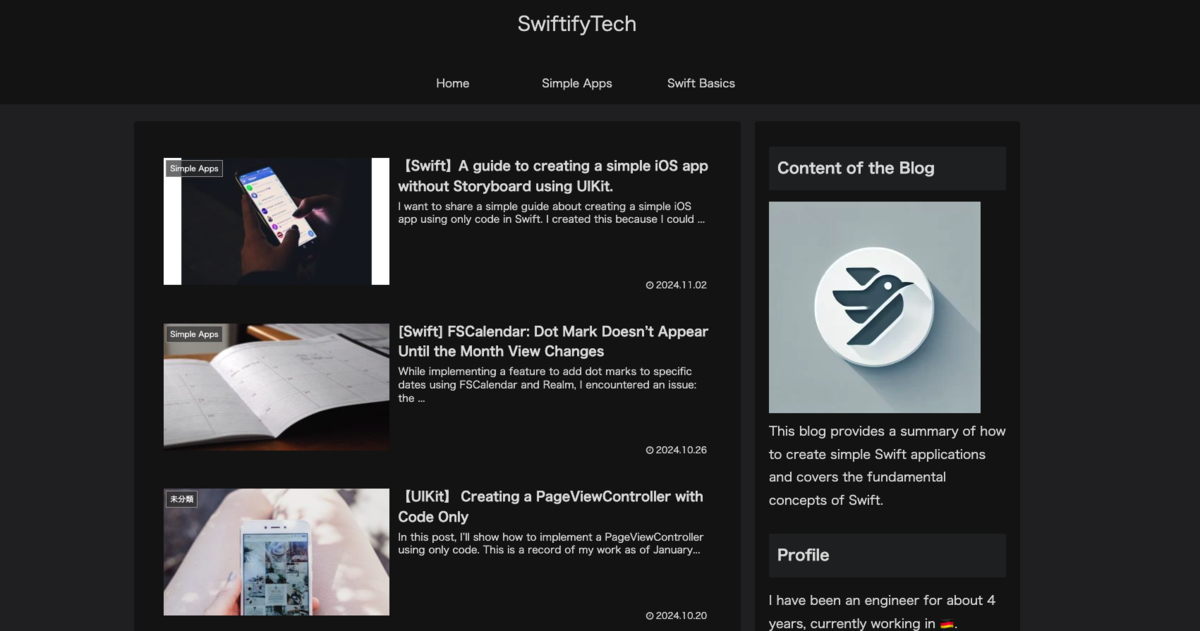Open the iOS app without Storyboard article

tap(553, 176)
